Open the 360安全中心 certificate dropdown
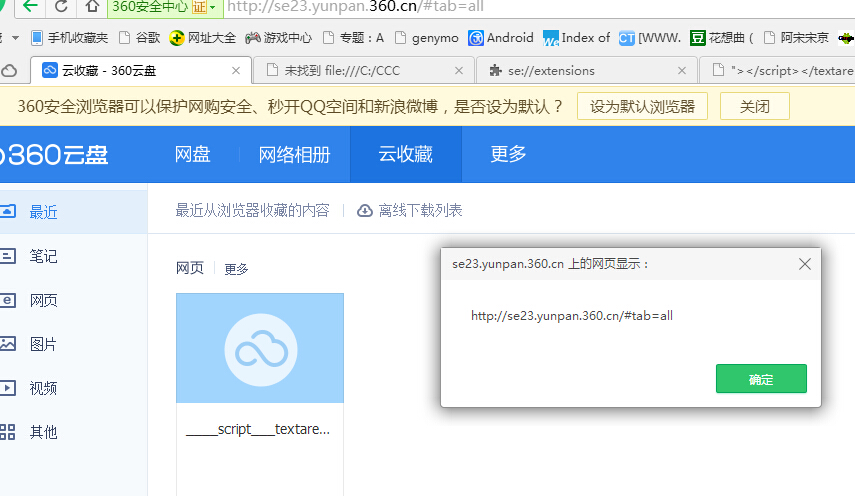The height and width of the screenshot is (496, 855). click(x=165, y=7)
